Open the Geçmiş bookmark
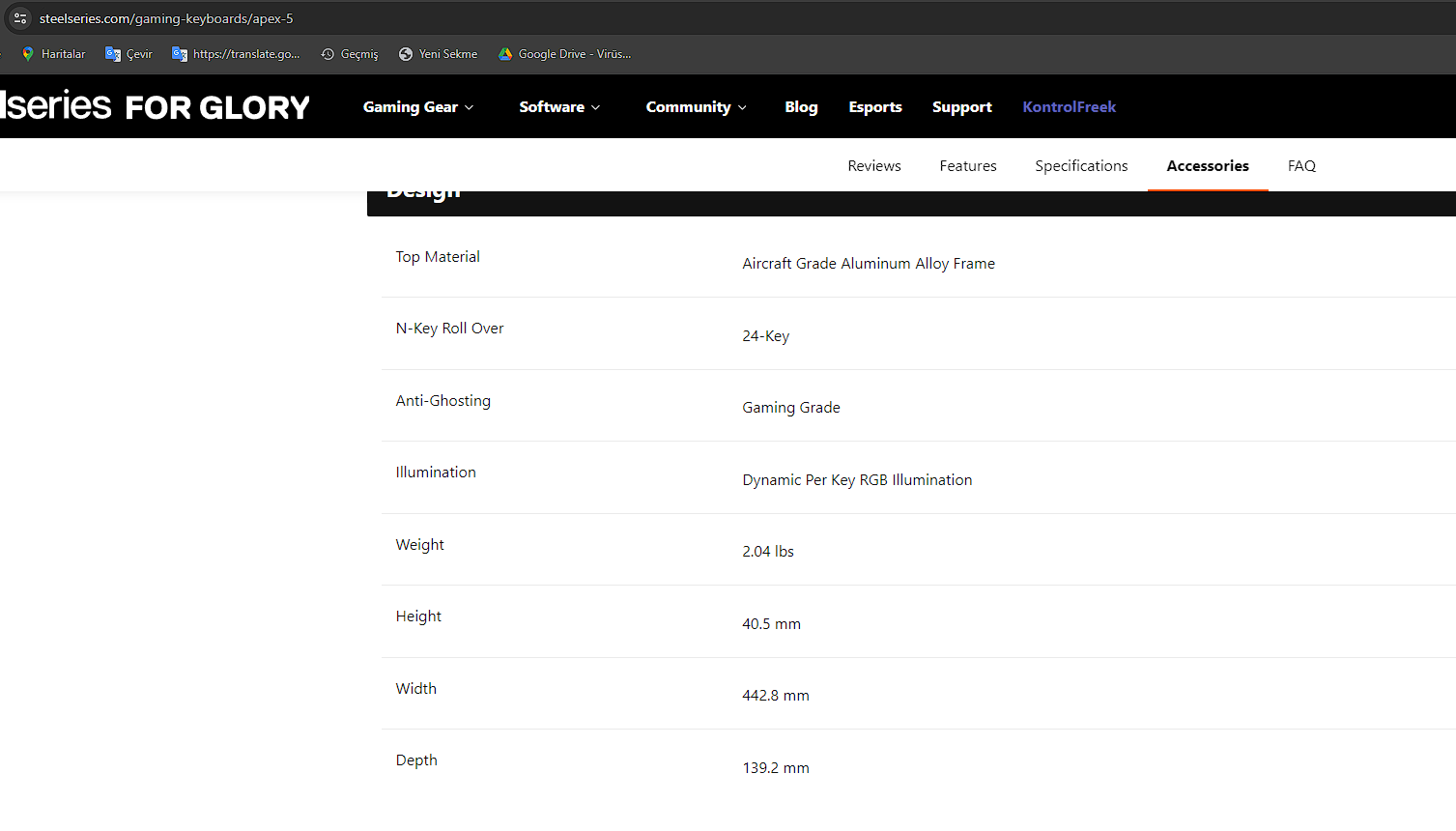Image resolution: width=1456 pixels, height=831 pixels. point(350,54)
